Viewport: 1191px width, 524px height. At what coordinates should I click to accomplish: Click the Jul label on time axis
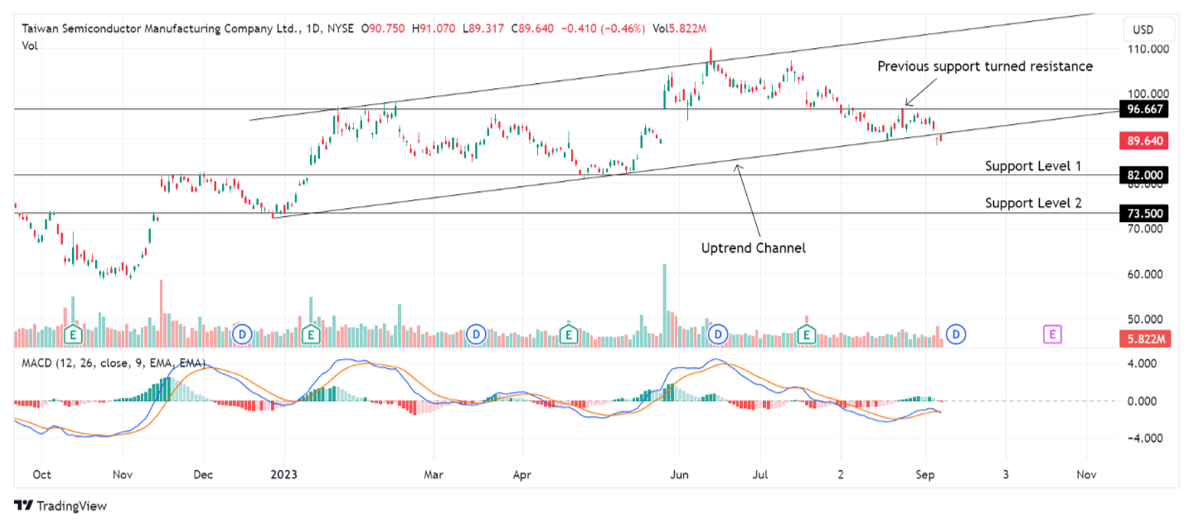[x=760, y=474]
